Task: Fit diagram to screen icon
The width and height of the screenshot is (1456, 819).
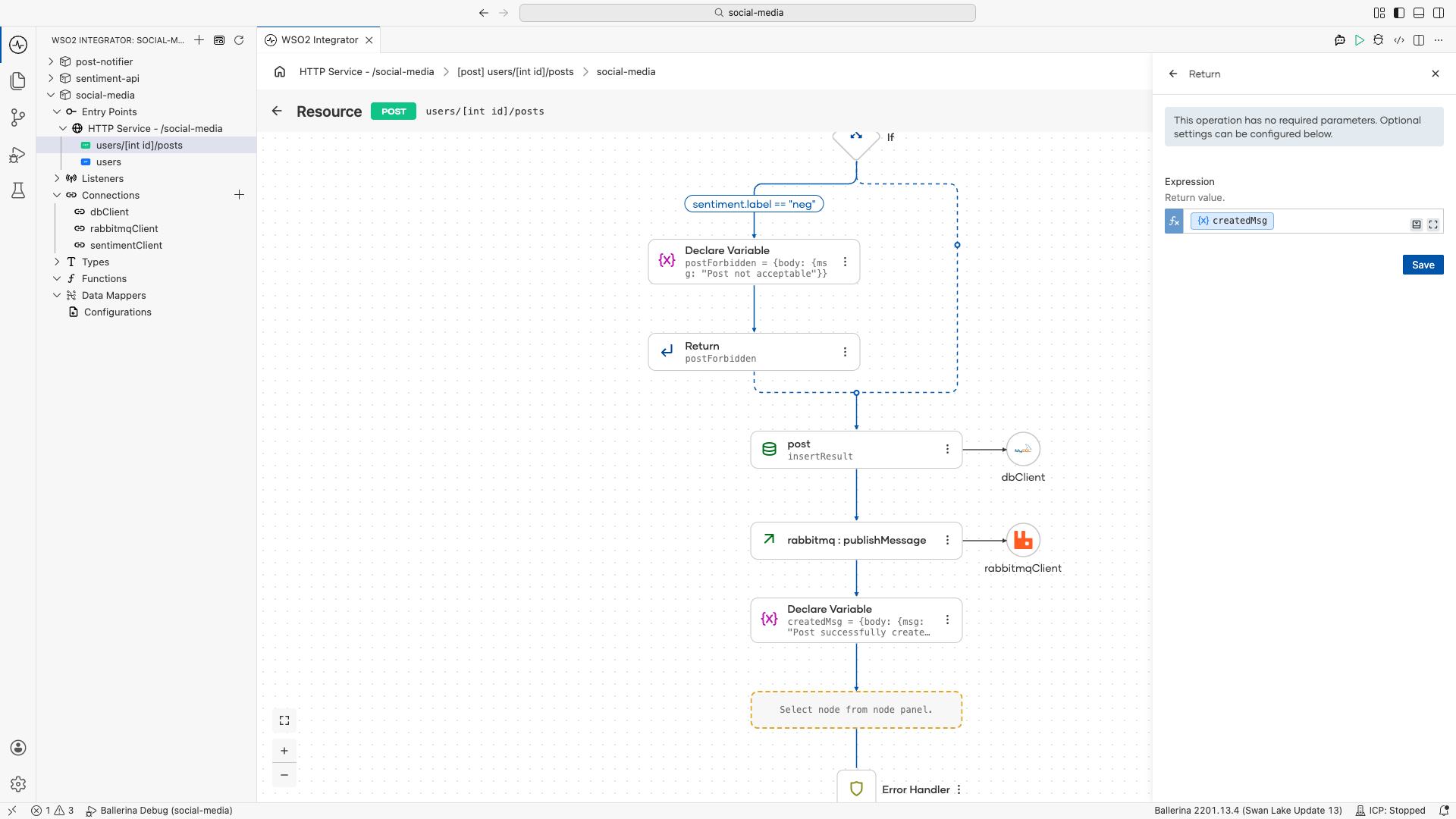Action: coord(284,720)
